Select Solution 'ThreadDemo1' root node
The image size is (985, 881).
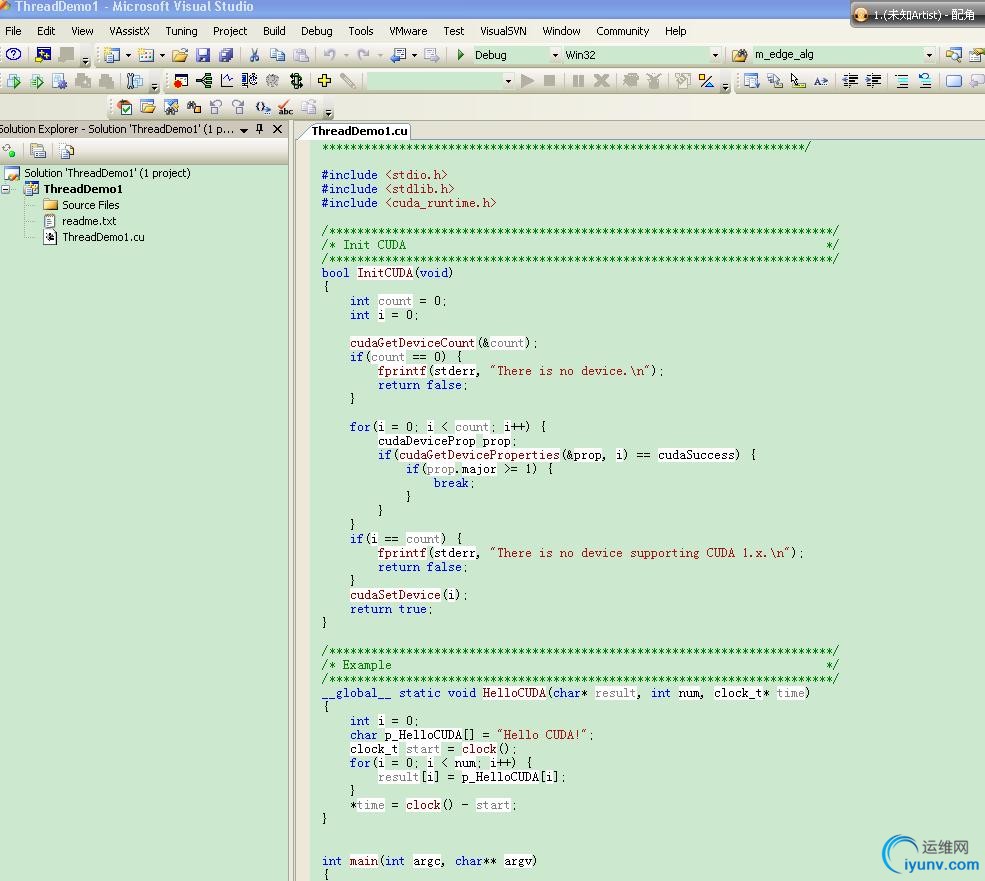click(x=107, y=173)
